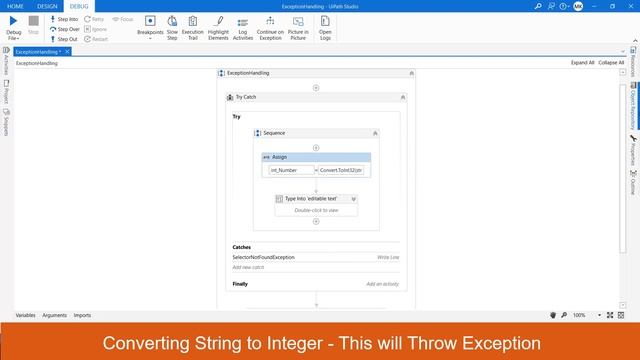The height and width of the screenshot is (360, 640).
Task: Switch to the HOME ribbon tab
Action: [x=16, y=6]
